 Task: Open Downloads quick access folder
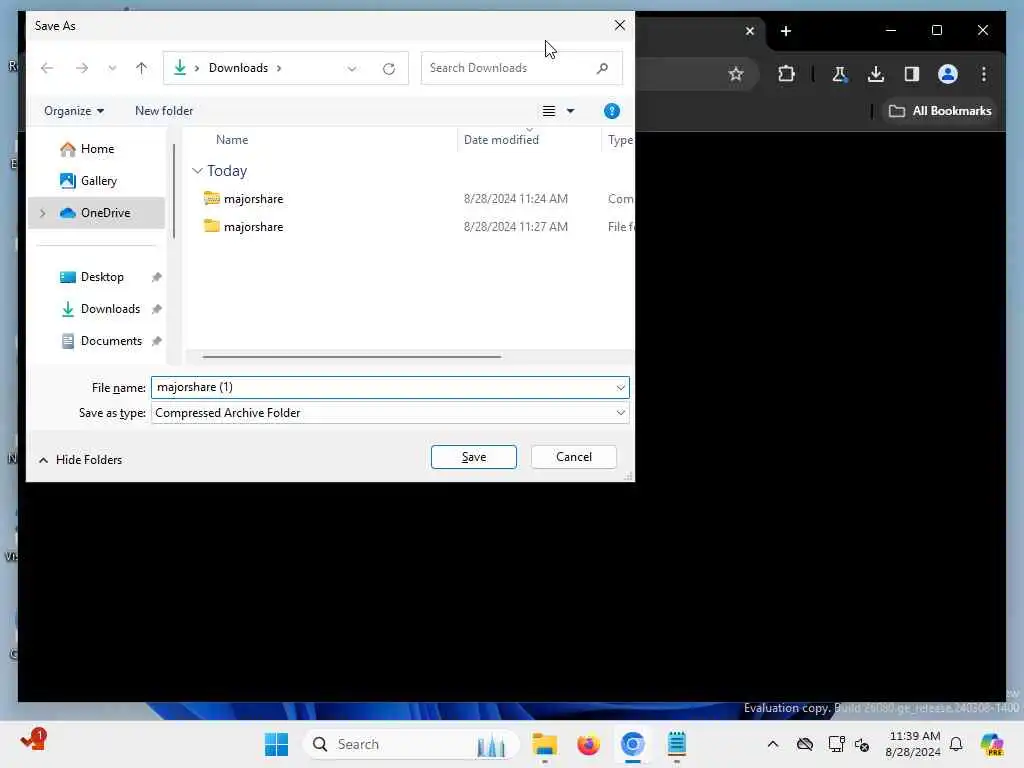110,309
